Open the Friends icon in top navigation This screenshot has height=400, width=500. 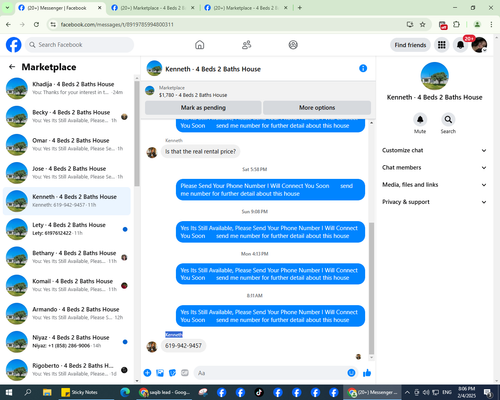point(246,45)
